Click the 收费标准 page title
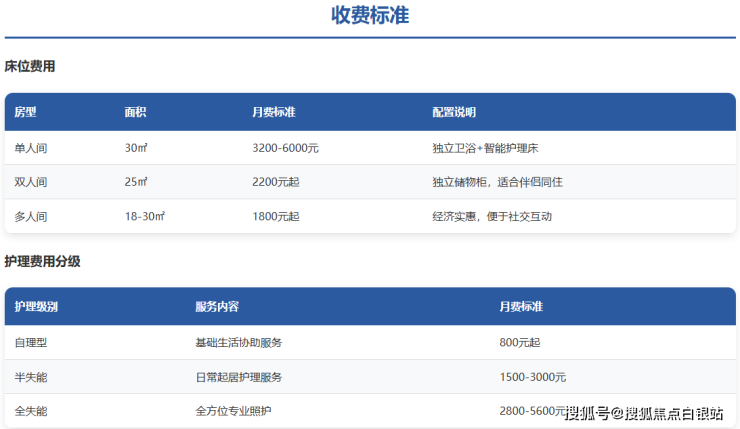 point(370,16)
